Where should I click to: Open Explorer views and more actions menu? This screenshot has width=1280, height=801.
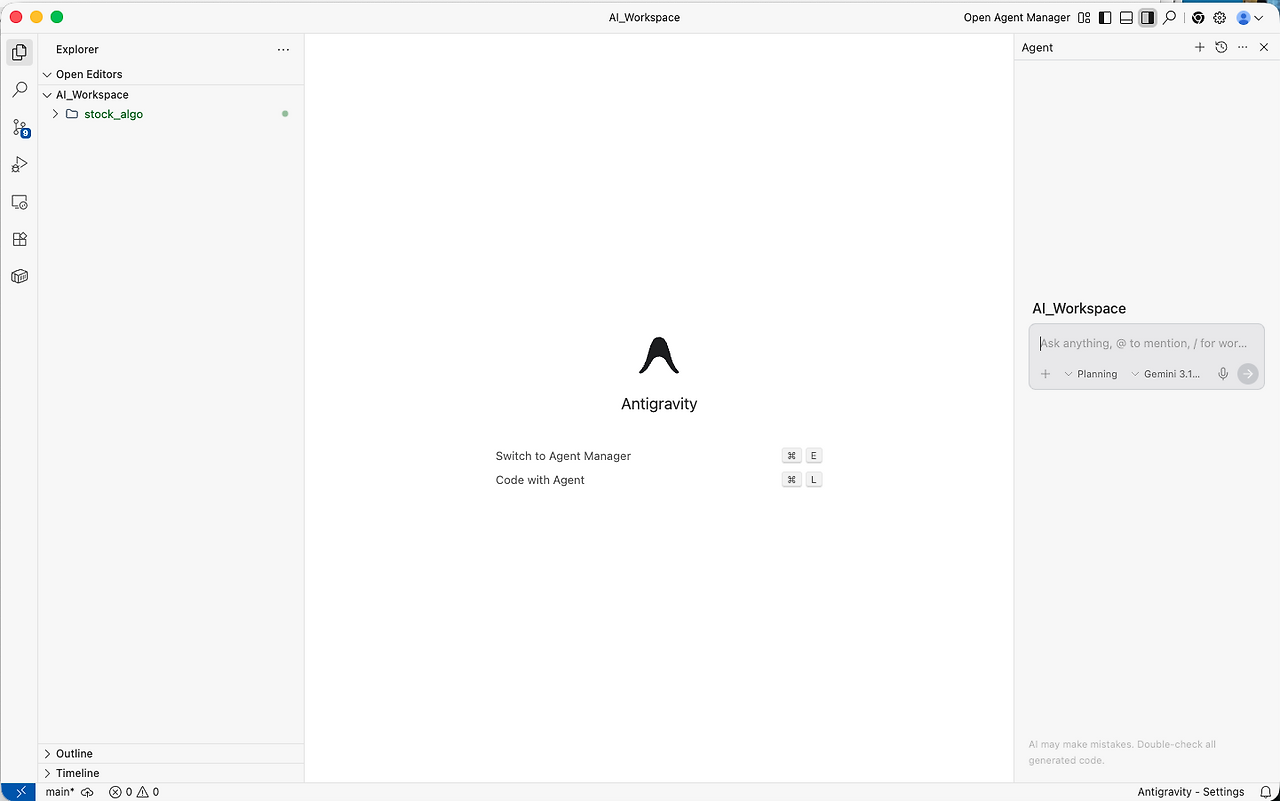point(284,49)
